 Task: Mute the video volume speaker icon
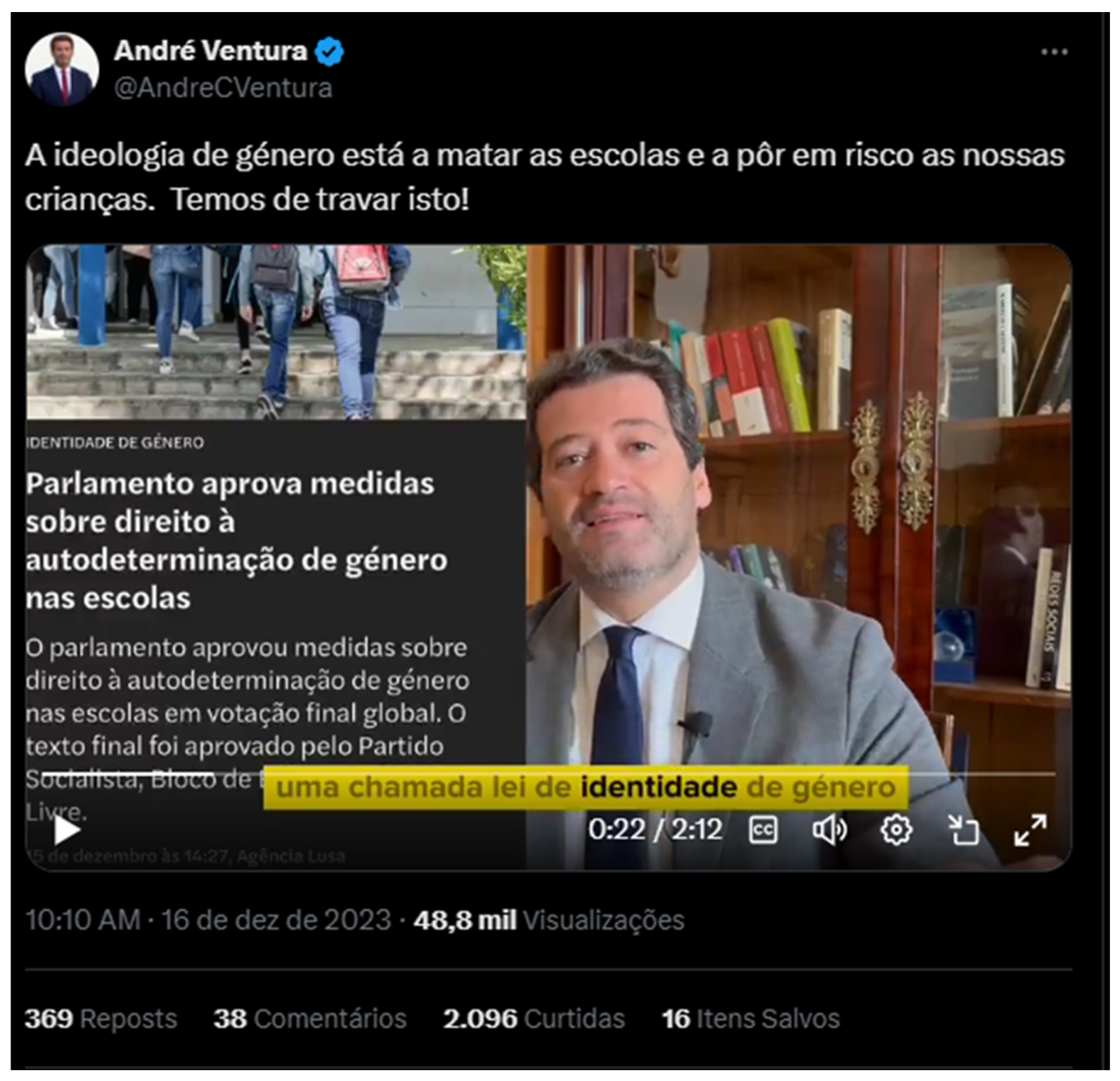click(830, 829)
